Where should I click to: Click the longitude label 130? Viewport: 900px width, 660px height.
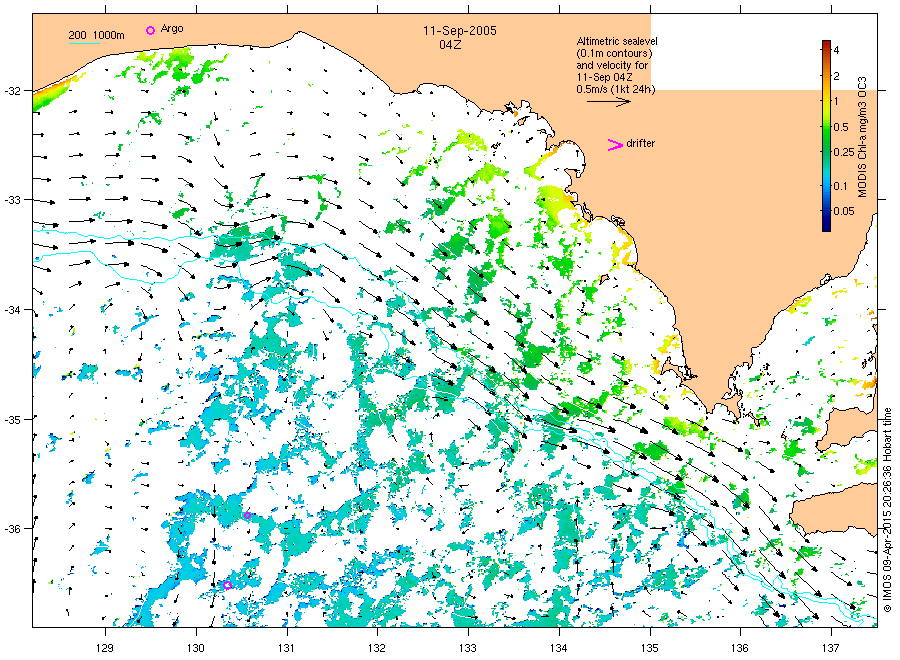pyautogui.click(x=196, y=649)
